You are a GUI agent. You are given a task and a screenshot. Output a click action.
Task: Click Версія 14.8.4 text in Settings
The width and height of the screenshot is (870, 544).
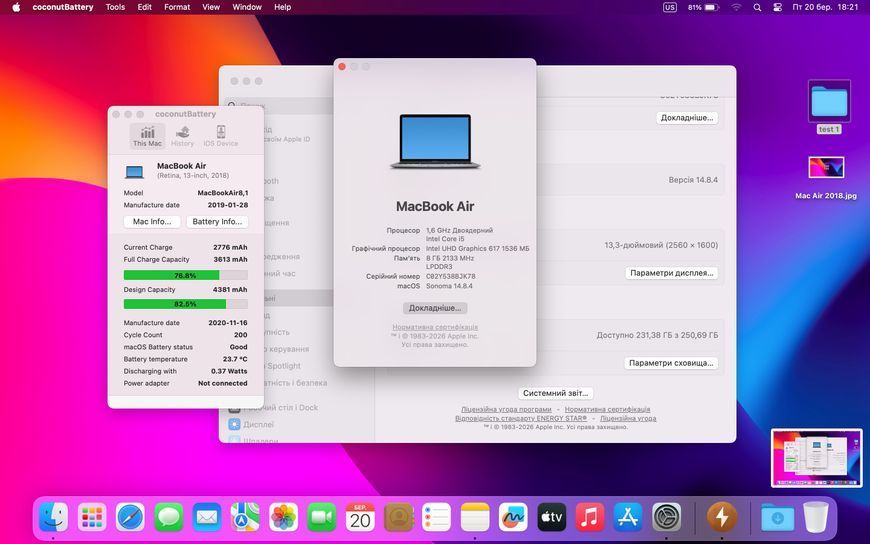pyautogui.click(x=693, y=180)
